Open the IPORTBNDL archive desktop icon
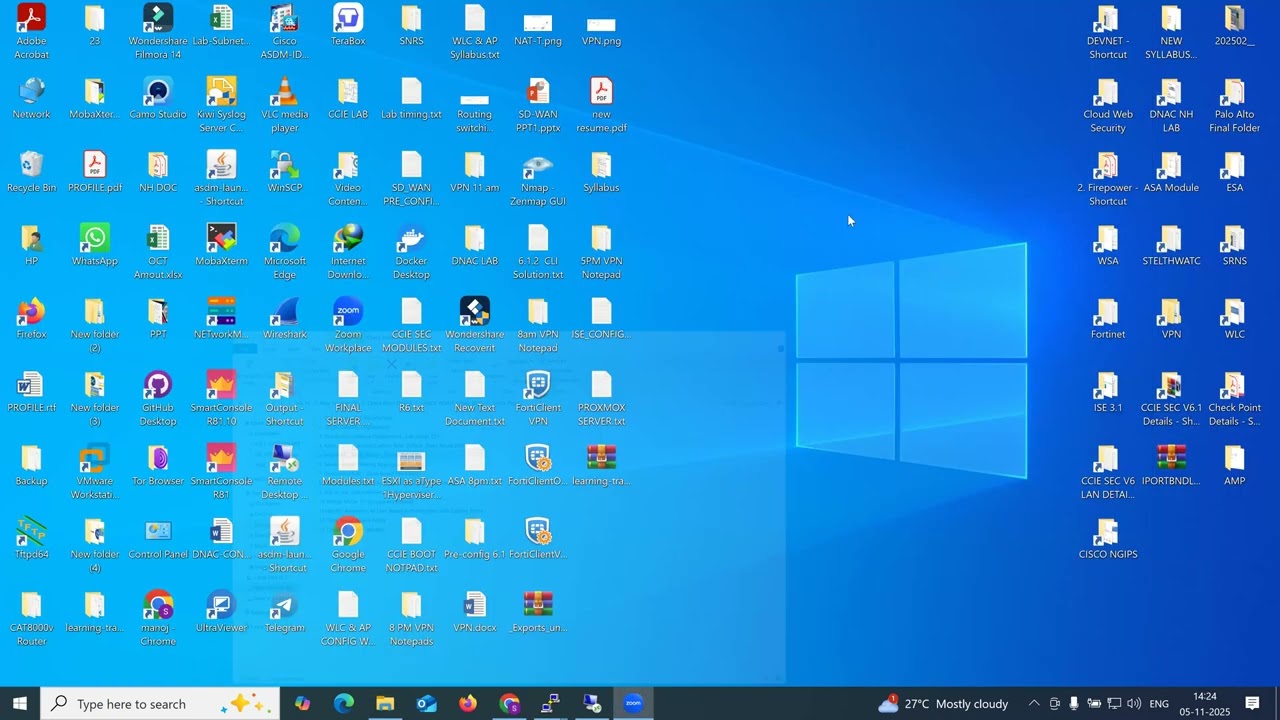This screenshot has height=720, width=1280. click(x=1171, y=465)
